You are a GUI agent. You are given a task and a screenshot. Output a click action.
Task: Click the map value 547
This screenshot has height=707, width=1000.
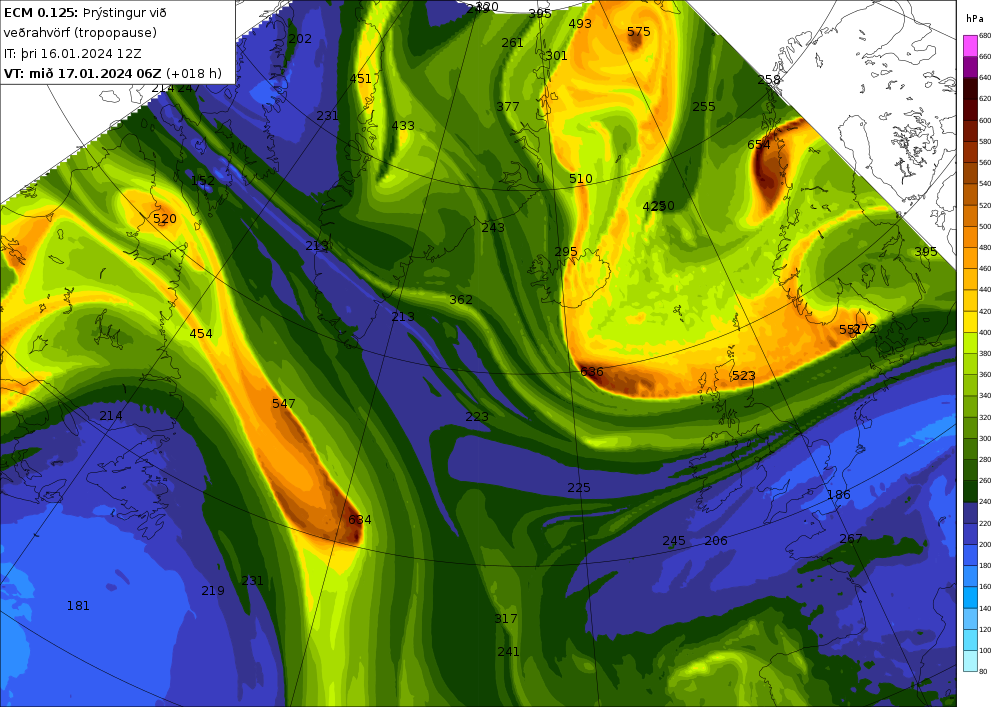pos(283,404)
